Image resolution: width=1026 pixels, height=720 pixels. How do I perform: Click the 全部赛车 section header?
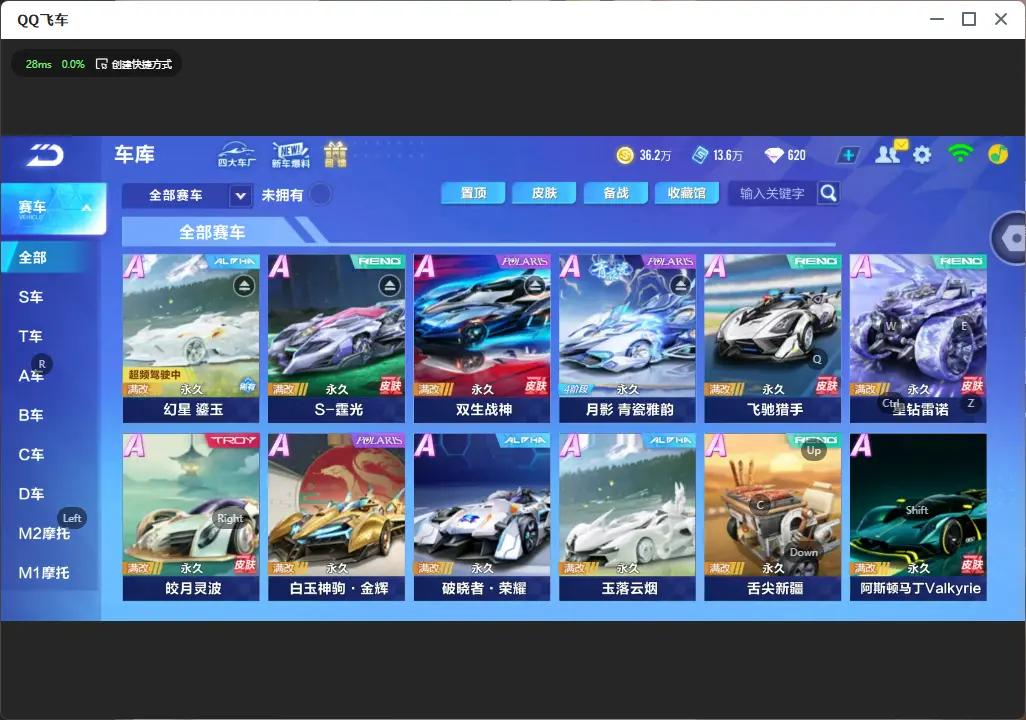click(212, 232)
